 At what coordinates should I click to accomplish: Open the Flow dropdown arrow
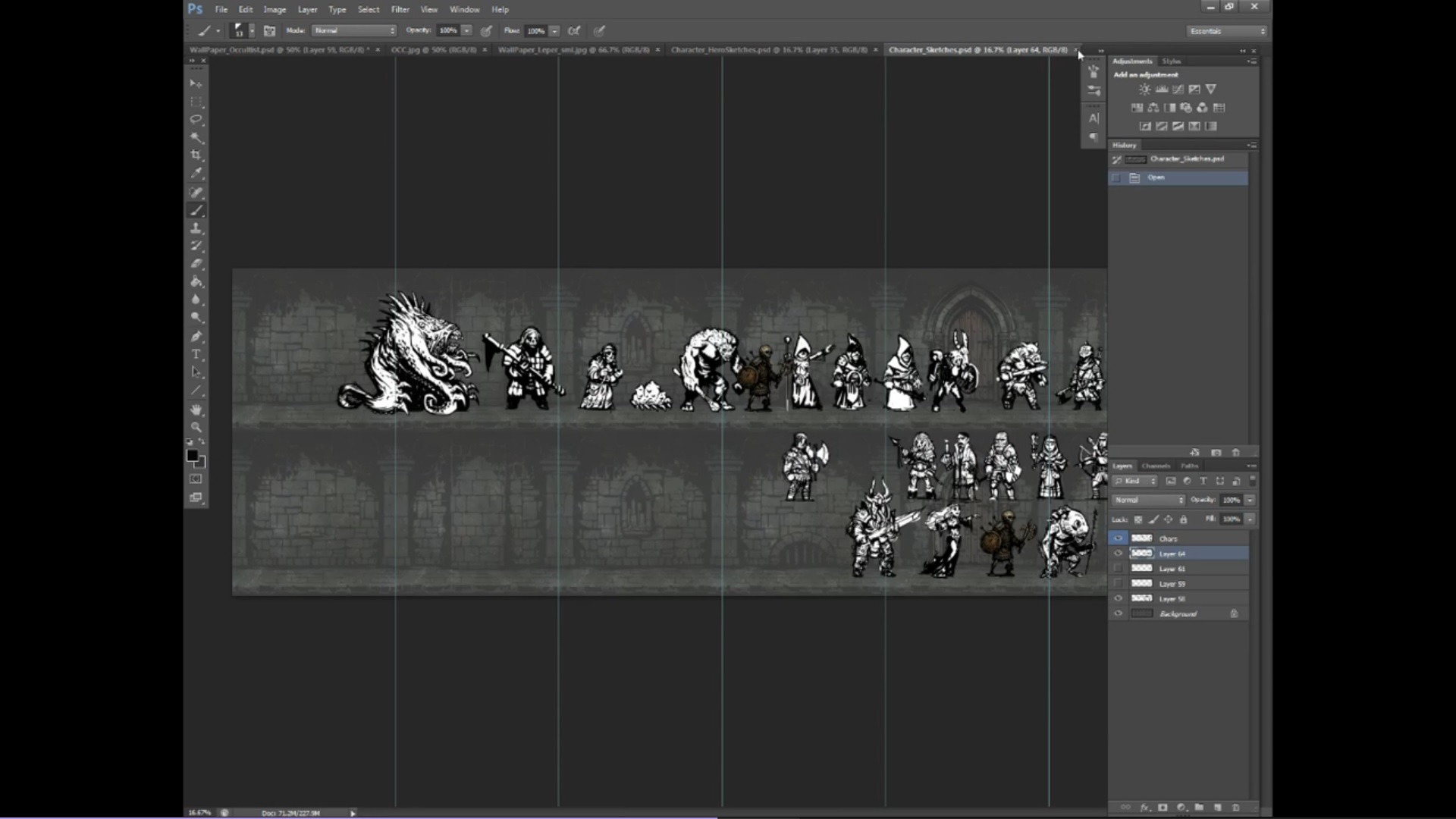pyautogui.click(x=555, y=31)
